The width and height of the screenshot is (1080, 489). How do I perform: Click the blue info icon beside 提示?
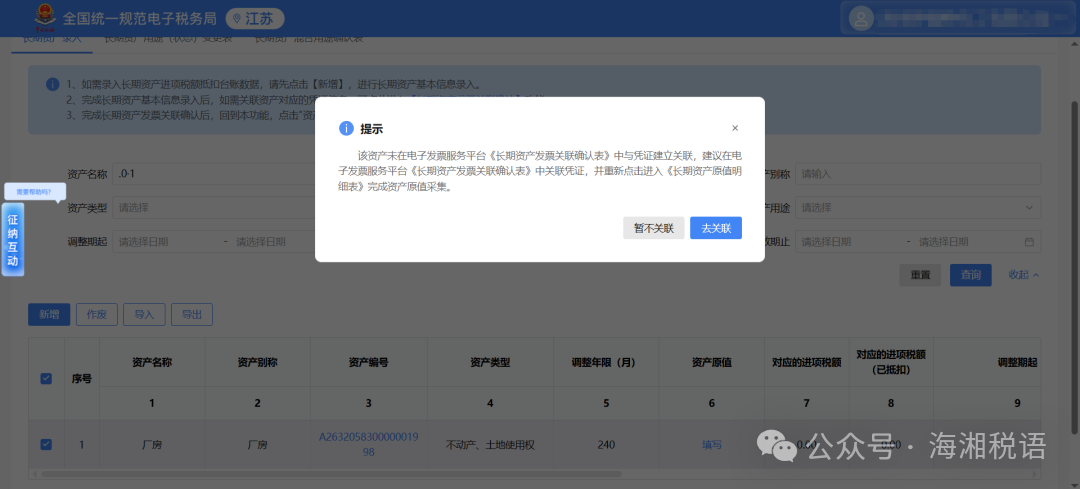[346, 128]
